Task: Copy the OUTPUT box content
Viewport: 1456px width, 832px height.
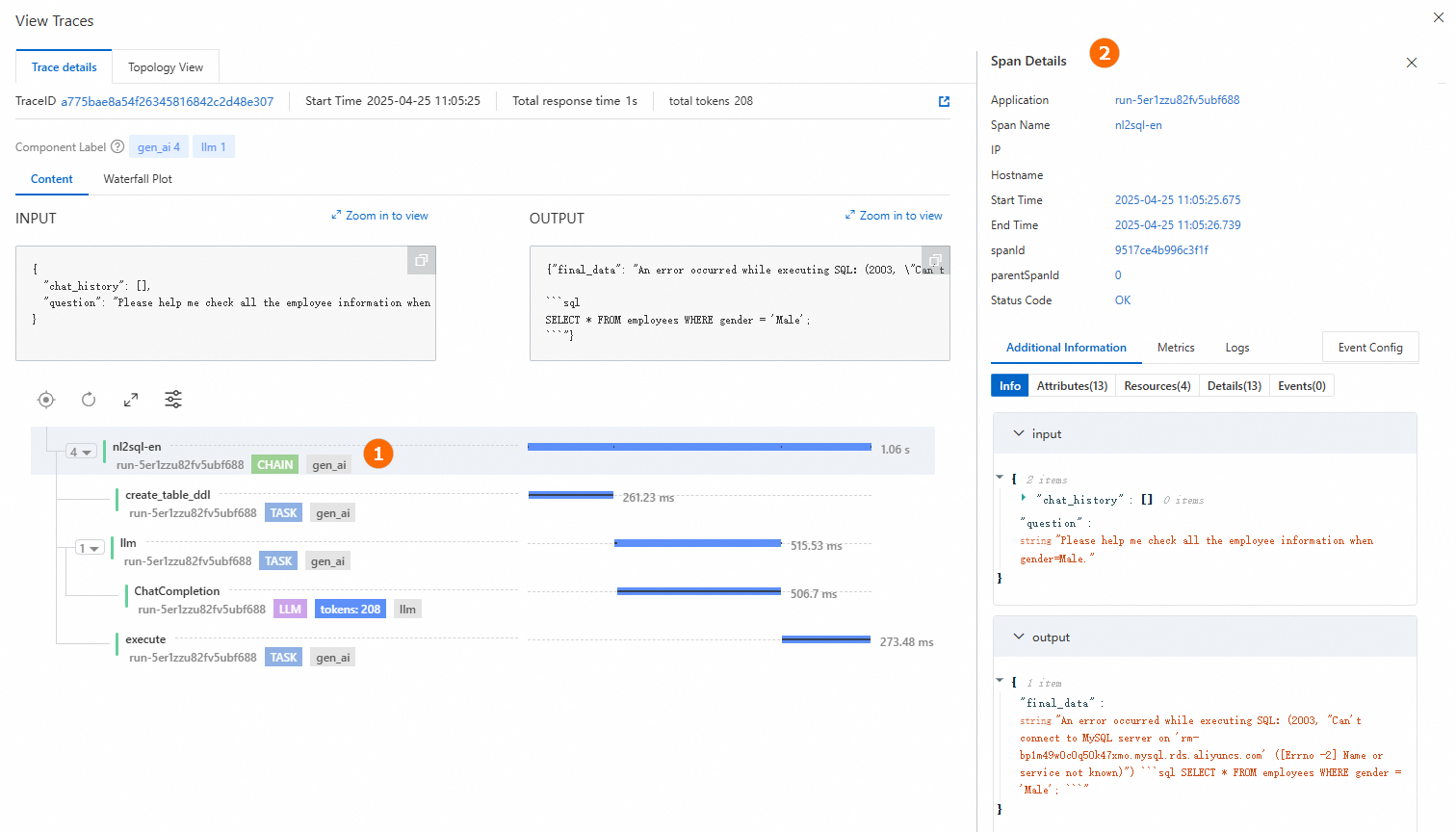Action: tap(935, 261)
